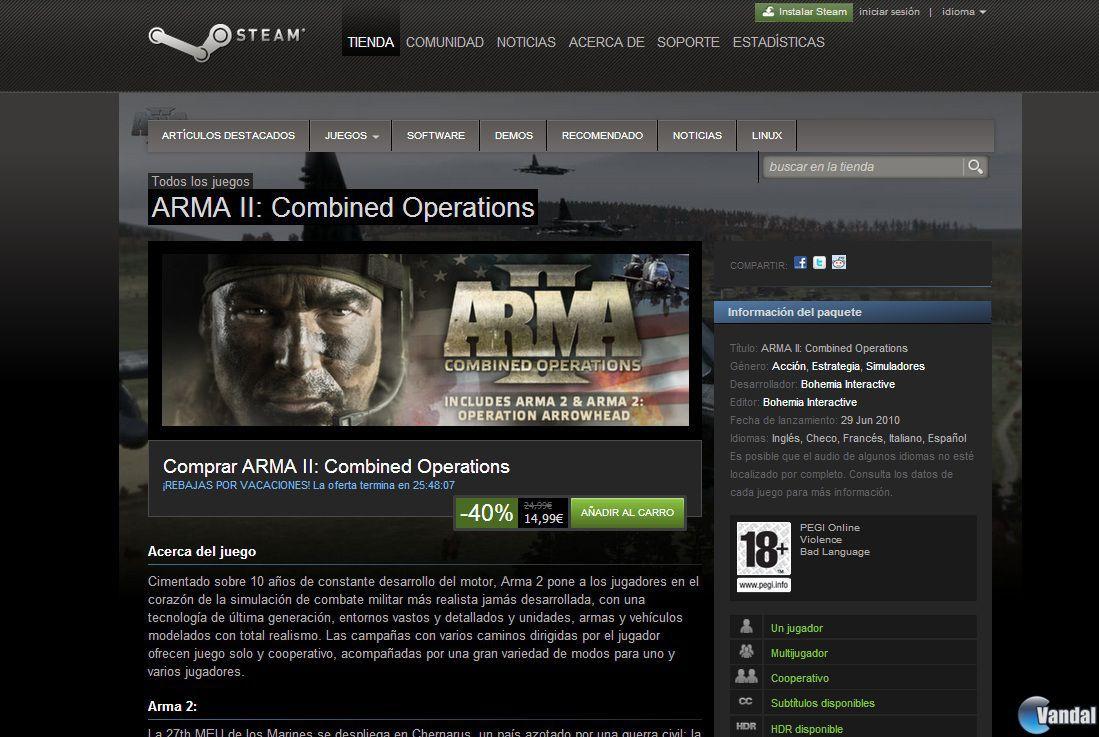Click the Acerca del juego heading

click(202, 551)
